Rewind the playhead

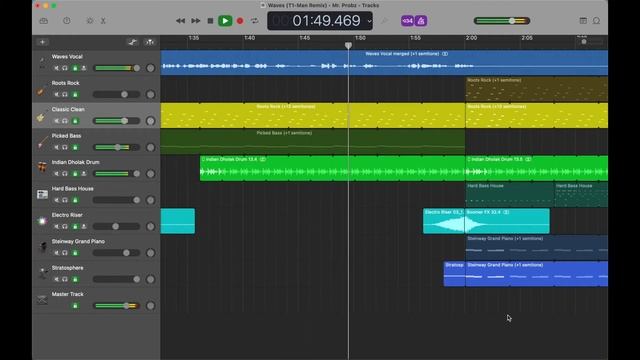[x=180, y=21]
